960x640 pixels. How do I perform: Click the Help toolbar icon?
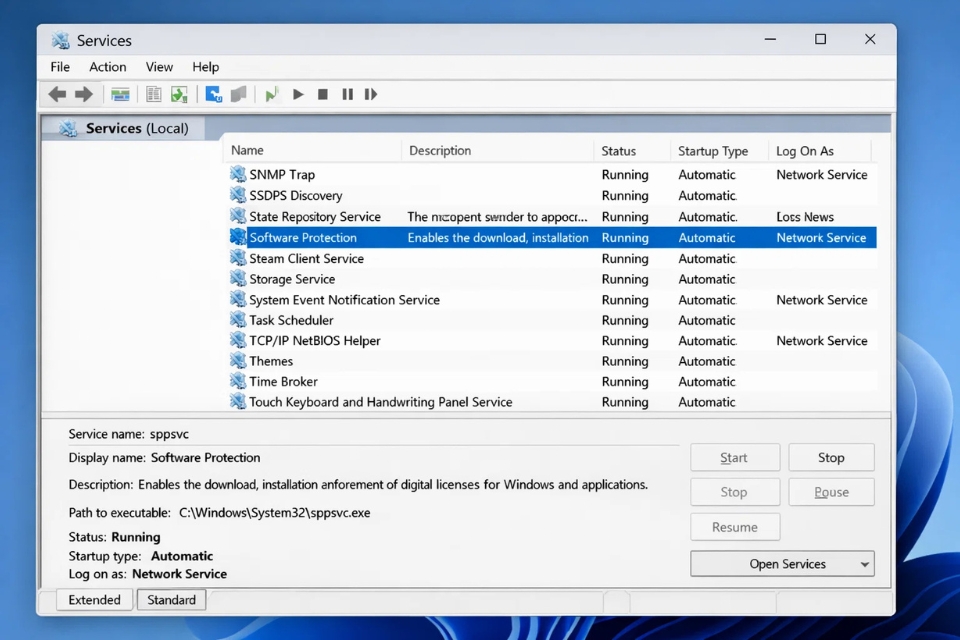pyautogui.click(x=238, y=93)
